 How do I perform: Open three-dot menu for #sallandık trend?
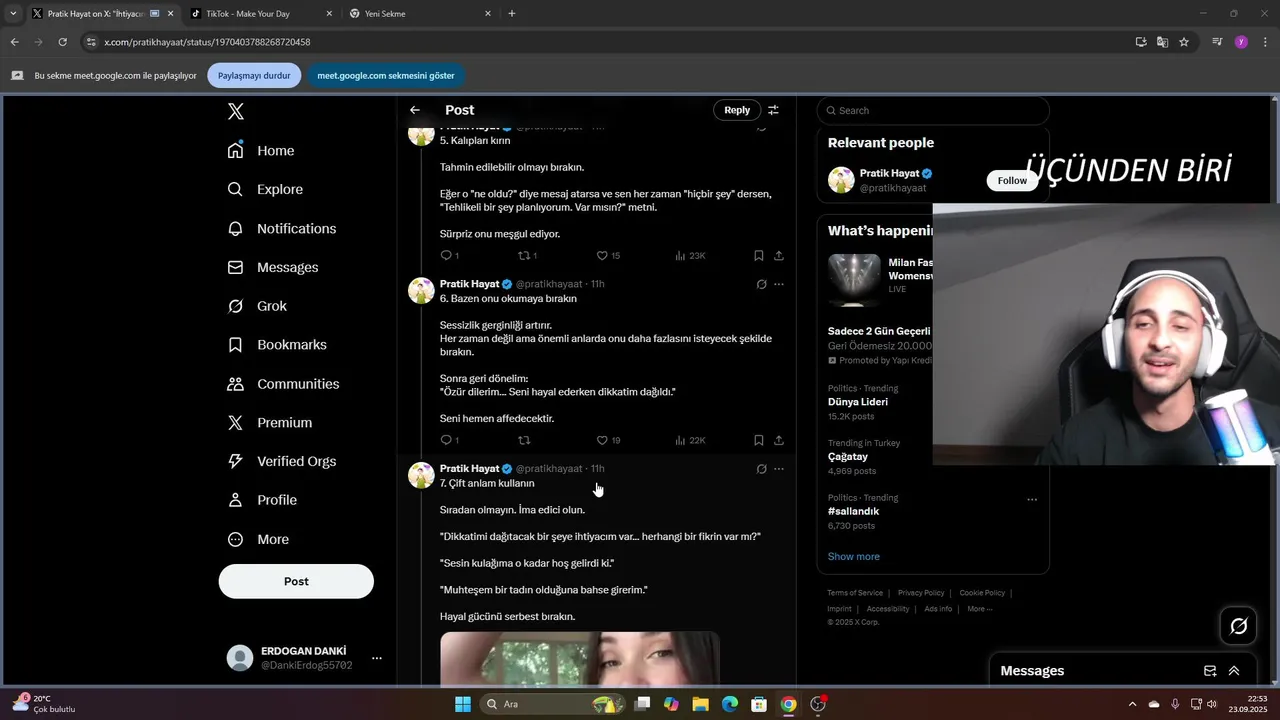pos(1032,499)
